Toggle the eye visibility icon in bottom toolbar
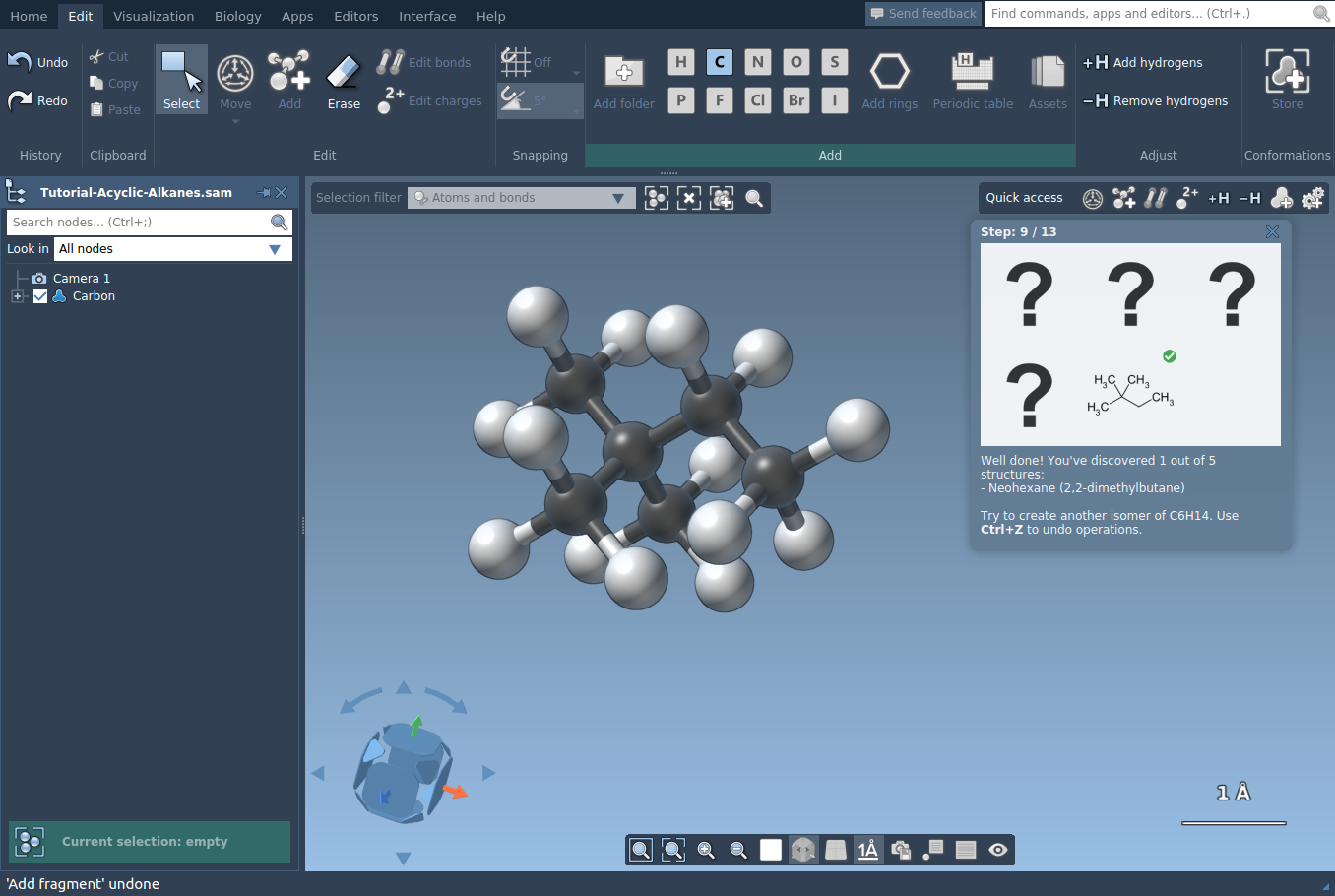Screen dimensions: 1335x896 (x=998, y=850)
